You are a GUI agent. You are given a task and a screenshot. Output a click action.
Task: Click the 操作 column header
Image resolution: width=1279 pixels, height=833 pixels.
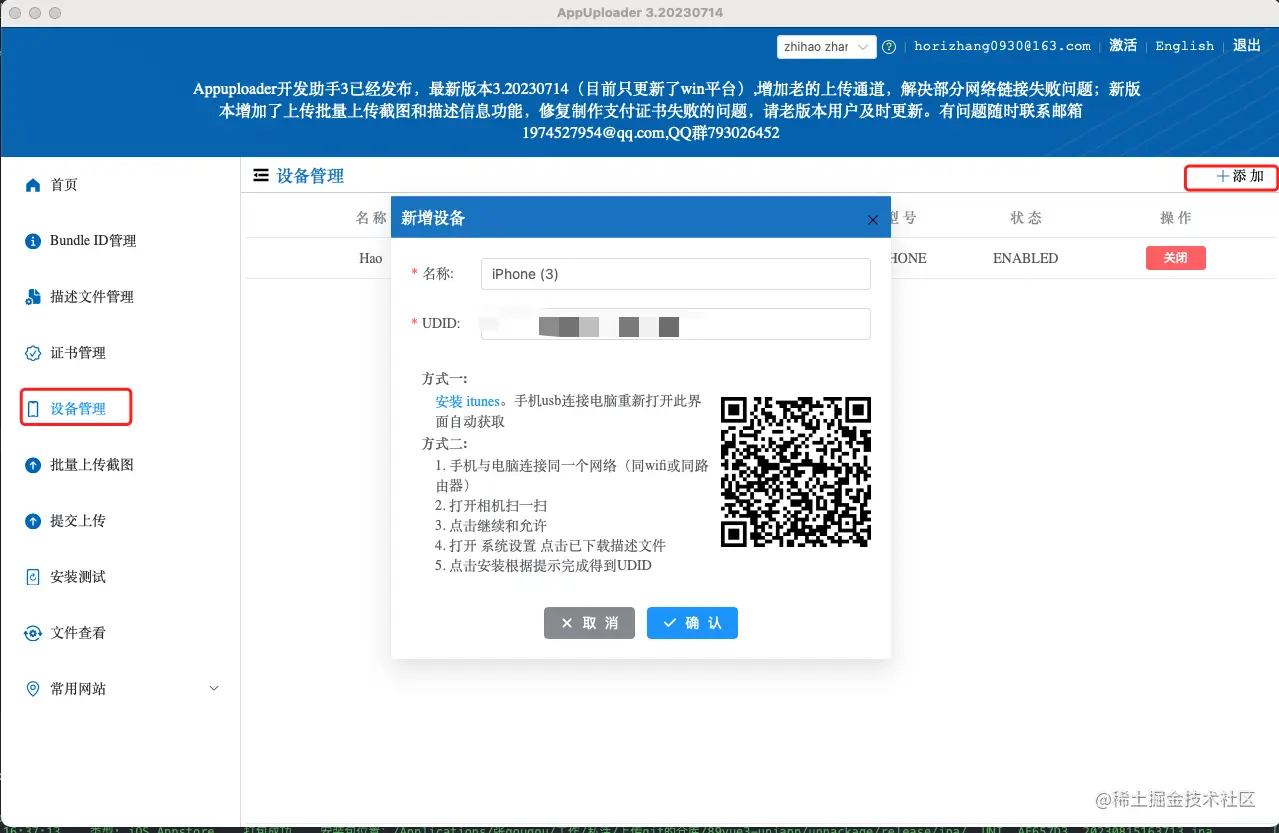click(x=1176, y=218)
